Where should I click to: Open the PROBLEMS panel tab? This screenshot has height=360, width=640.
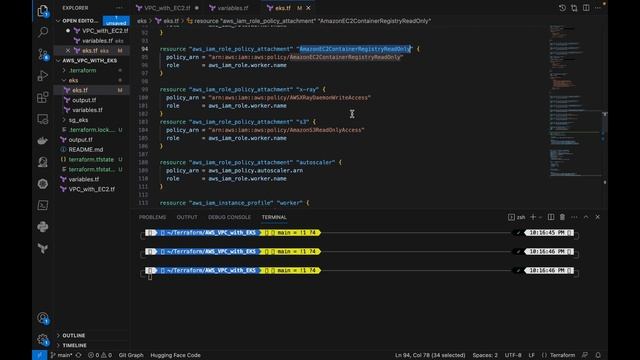coord(152,217)
